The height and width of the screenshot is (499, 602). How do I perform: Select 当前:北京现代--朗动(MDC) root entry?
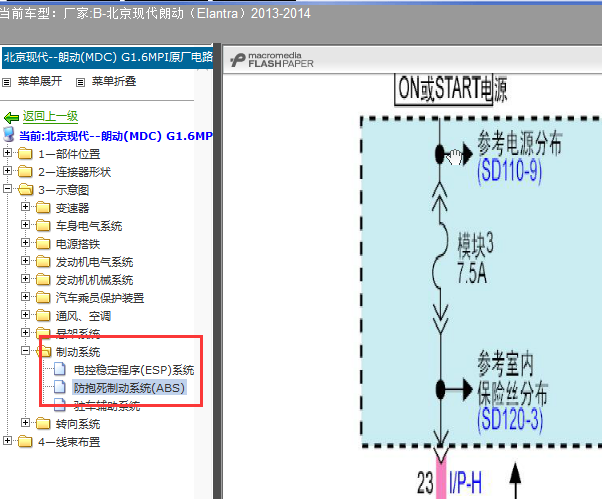[116, 136]
